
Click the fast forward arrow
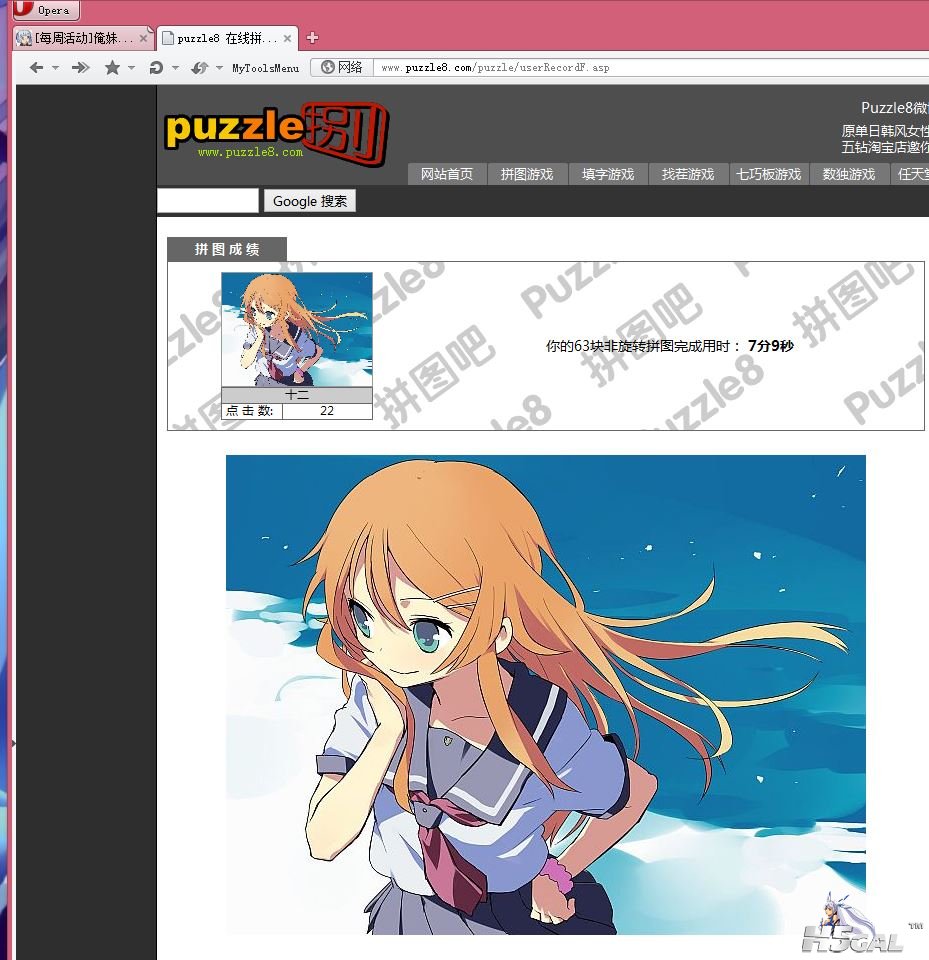click(x=80, y=67)
